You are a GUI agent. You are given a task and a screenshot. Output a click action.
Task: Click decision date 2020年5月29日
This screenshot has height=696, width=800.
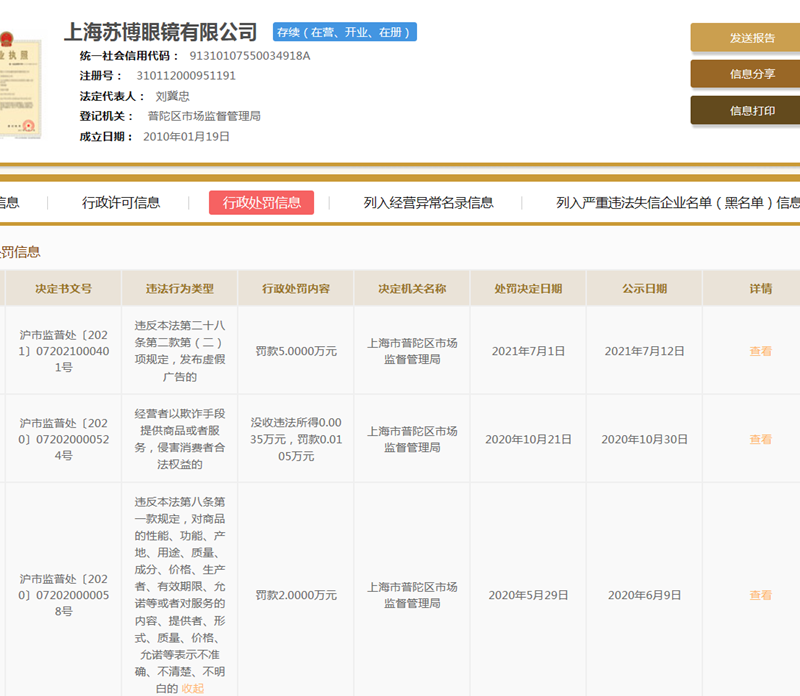click(528, 595)
